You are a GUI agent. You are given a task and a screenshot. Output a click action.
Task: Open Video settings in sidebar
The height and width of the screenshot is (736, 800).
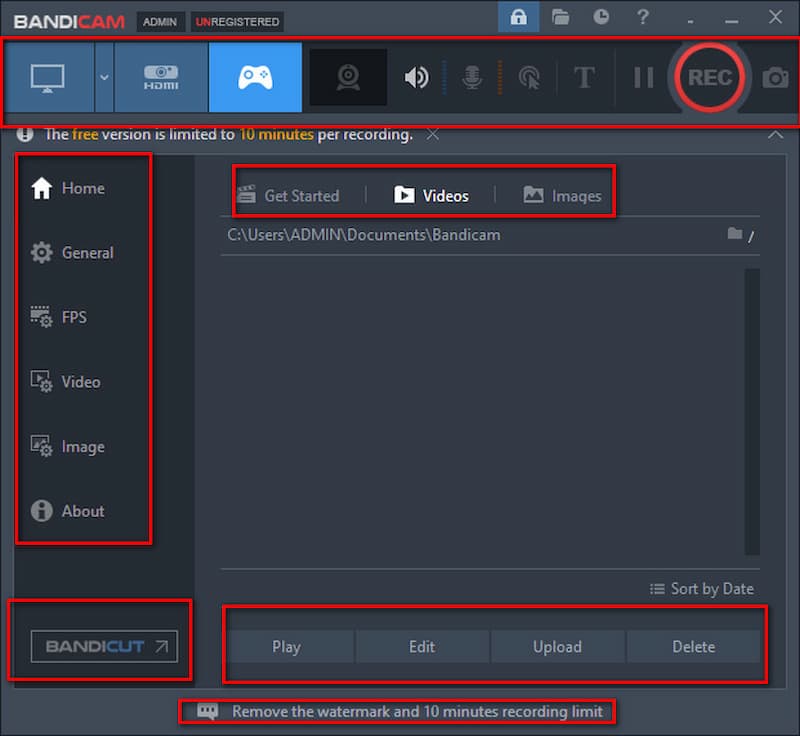pos(65,382)
